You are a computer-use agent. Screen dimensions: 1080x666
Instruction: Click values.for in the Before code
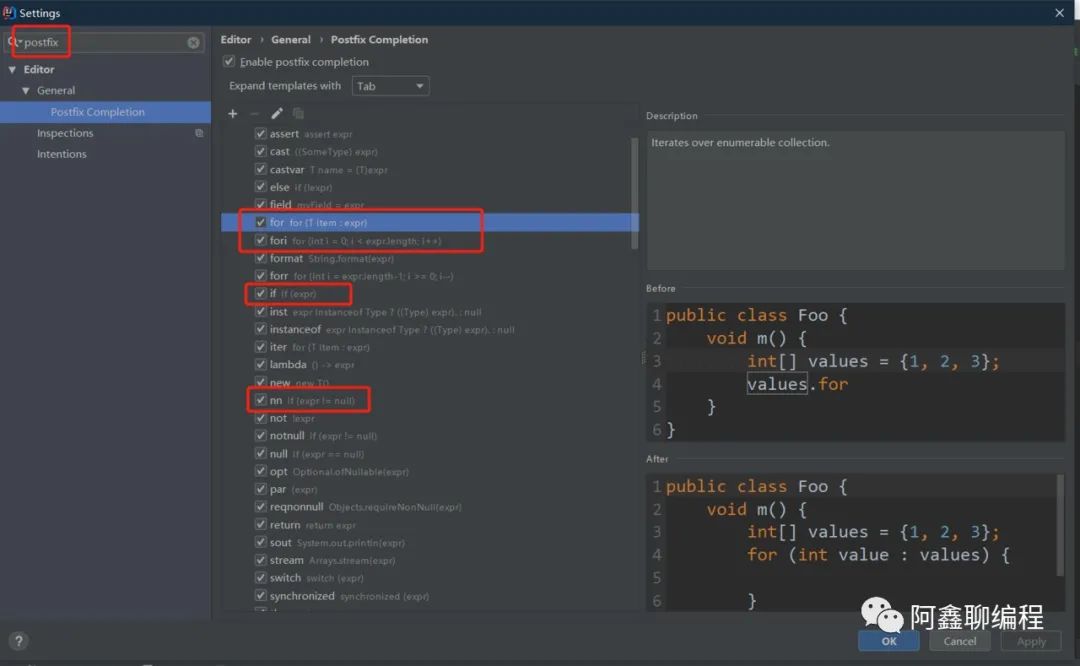click(797, 384)
